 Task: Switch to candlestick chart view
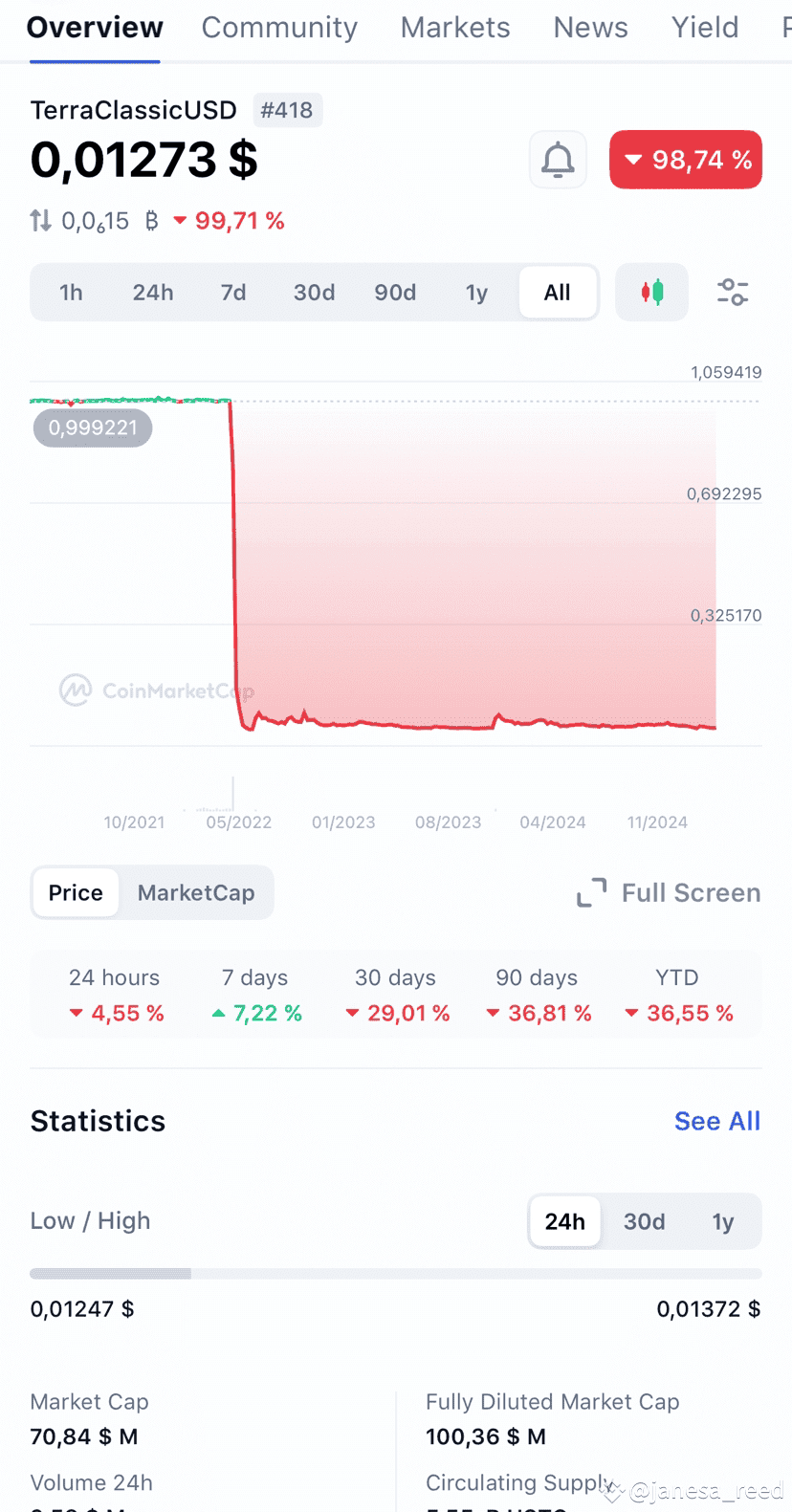click(652, 292)
